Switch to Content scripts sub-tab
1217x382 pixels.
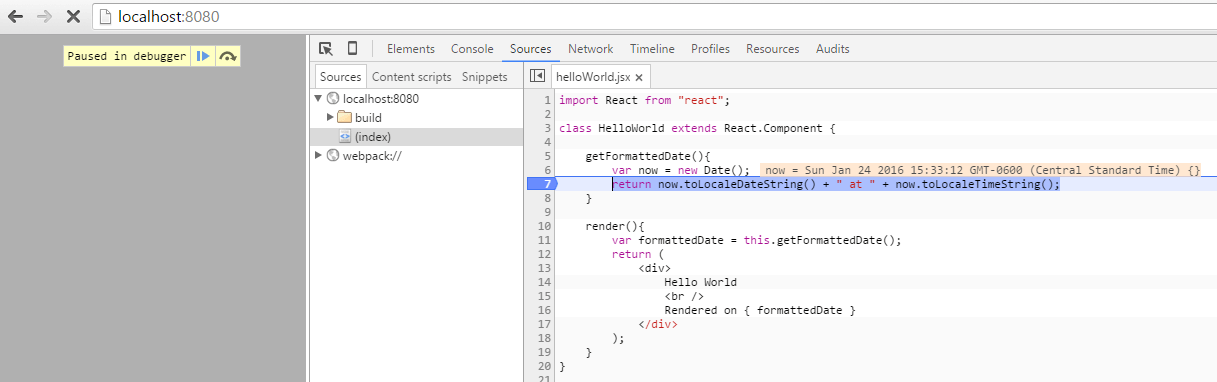point(412,76)
